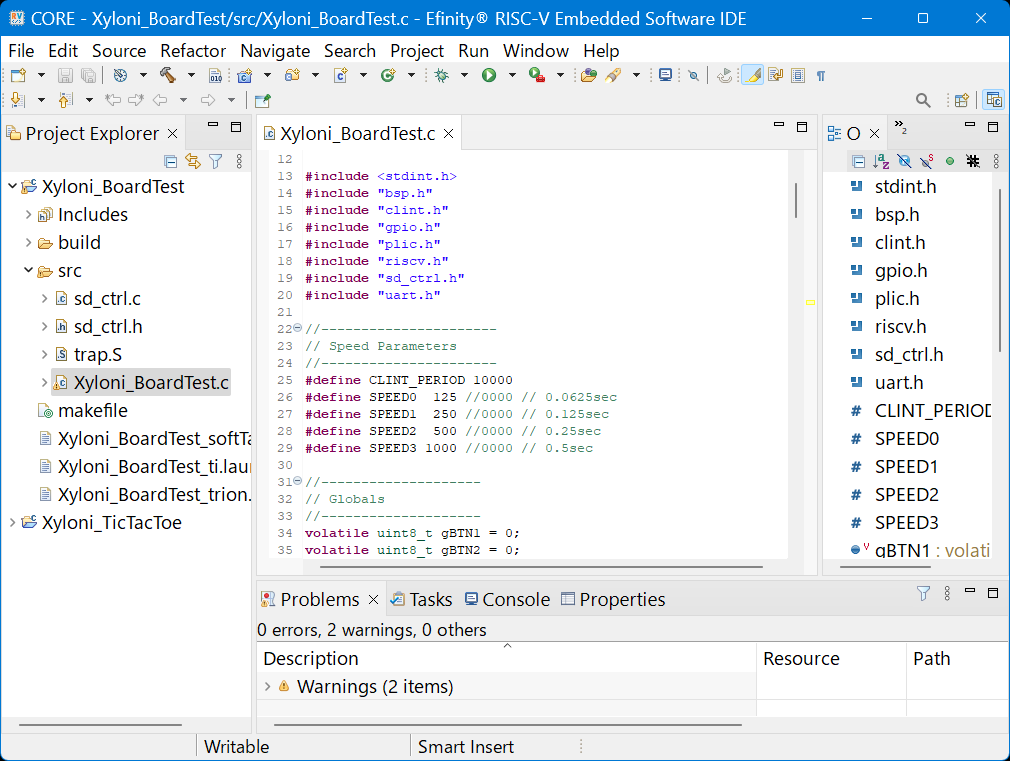This screenshot has width=1010, height=761.
Task: Click the Save icon in toolbar
Action: tap(65, 75)
